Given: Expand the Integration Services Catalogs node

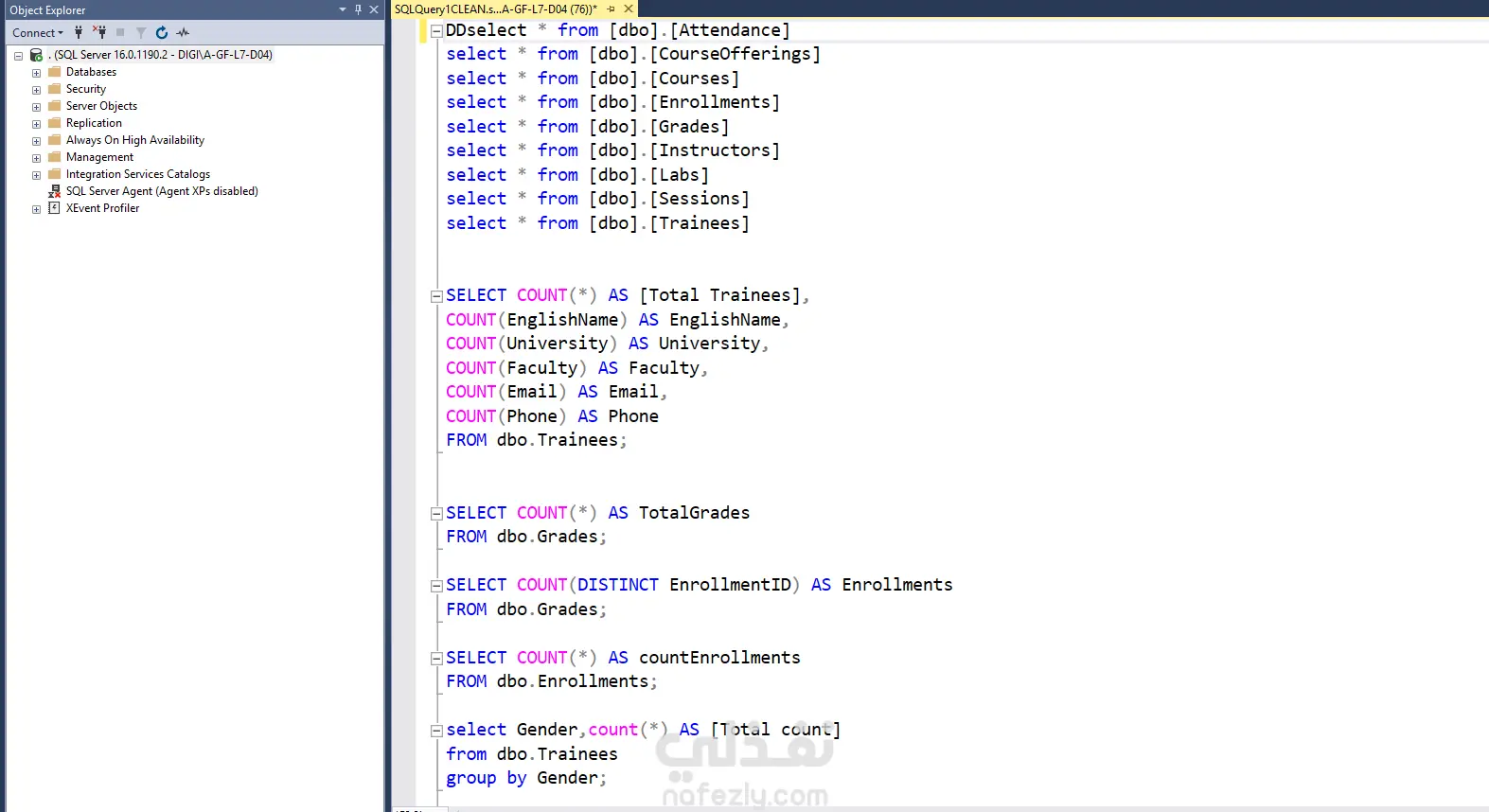Looking at the screenshot, I should [36, 175].
